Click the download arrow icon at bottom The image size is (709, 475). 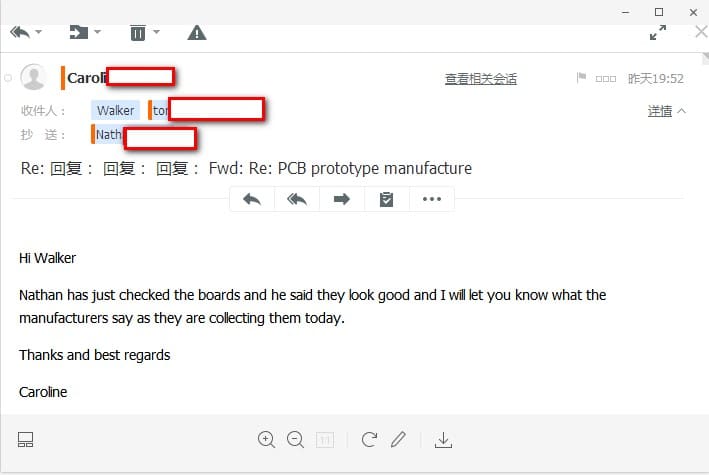(443, 440)
